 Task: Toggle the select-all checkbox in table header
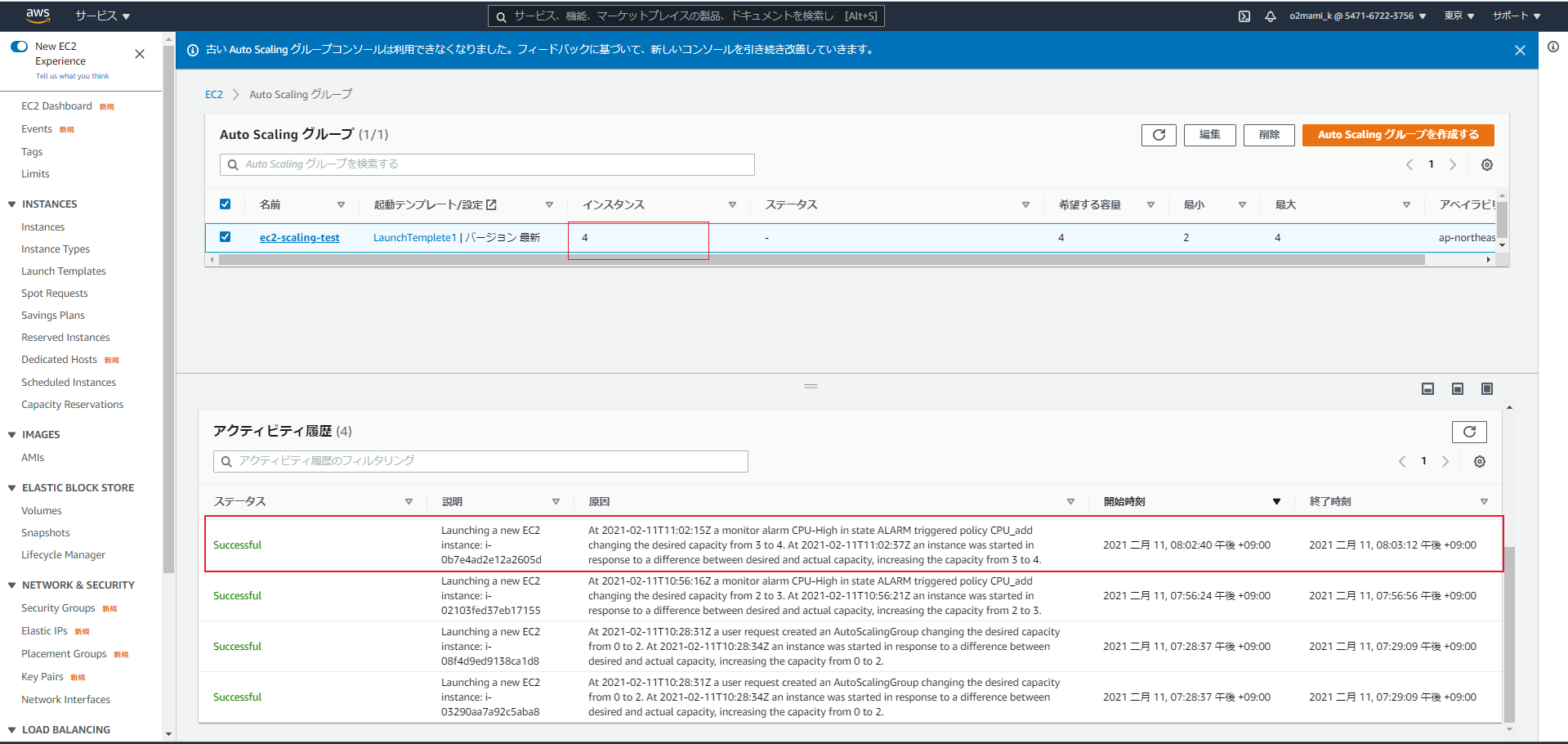pyautogui.click(x=225, y=204)
